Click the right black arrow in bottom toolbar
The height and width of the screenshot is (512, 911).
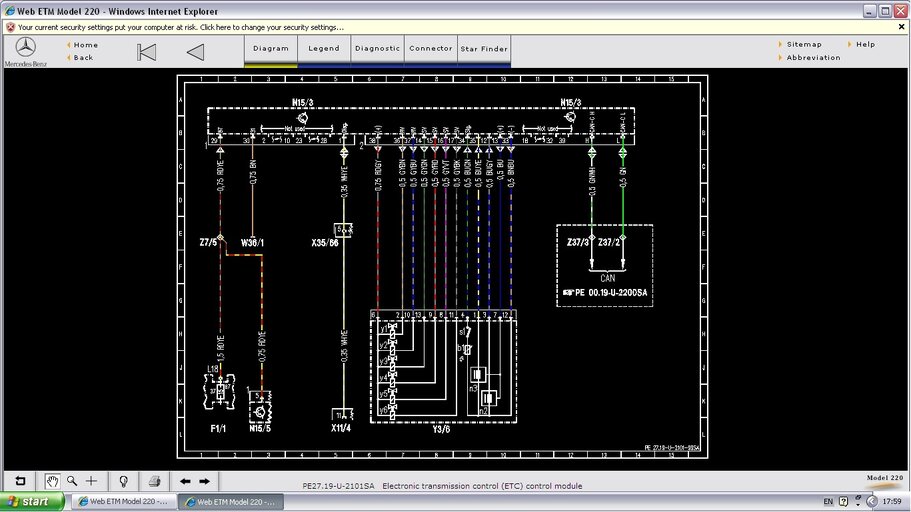[205, 481]
